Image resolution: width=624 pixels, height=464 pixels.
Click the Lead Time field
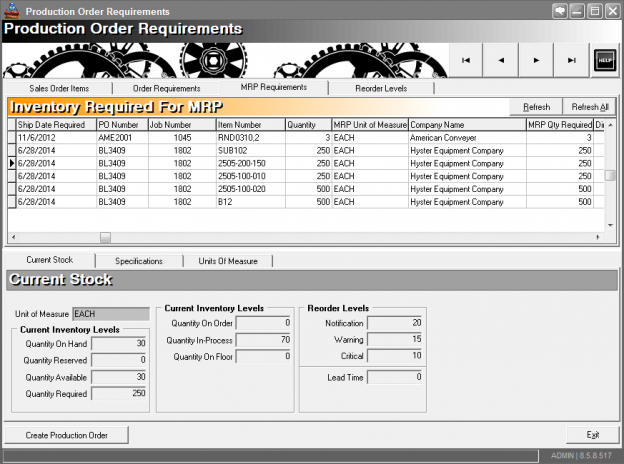point(394,377)
